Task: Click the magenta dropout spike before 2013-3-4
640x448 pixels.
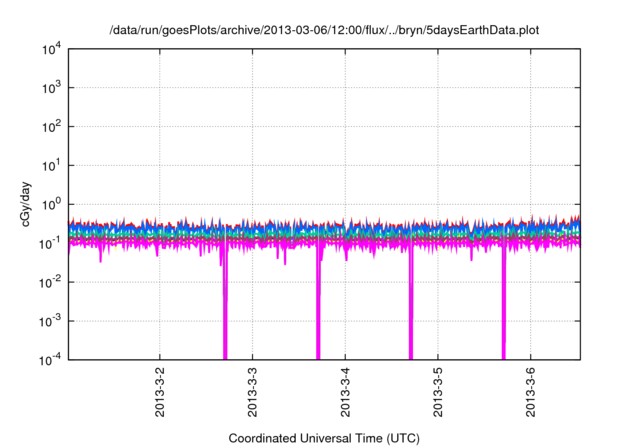Action: point(318,302)
